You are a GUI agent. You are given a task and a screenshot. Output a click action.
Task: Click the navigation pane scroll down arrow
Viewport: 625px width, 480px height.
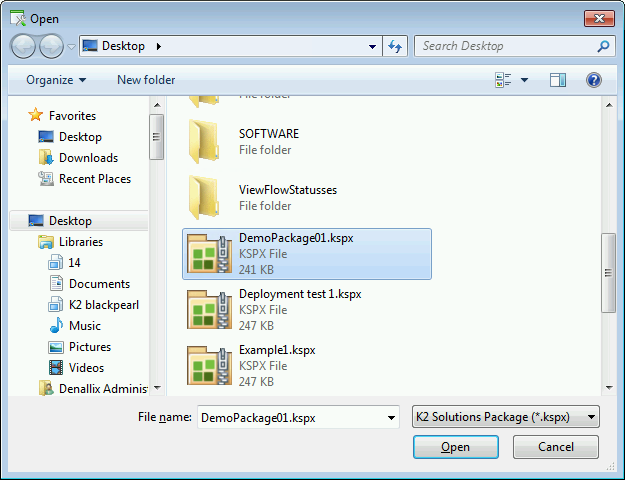pos(157,388)
